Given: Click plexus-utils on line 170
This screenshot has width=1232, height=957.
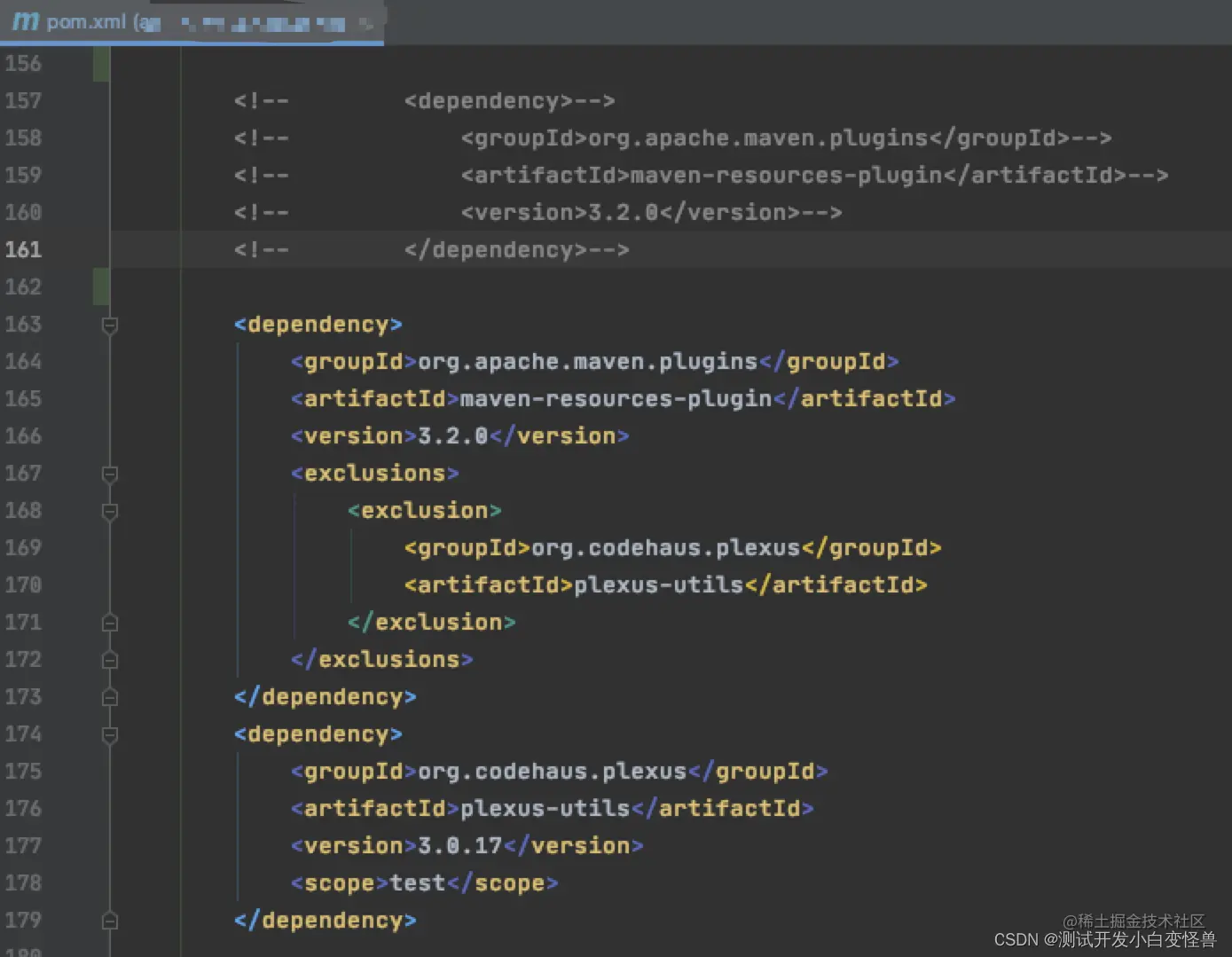Looking at the screenshot, I should click(658, 585).
